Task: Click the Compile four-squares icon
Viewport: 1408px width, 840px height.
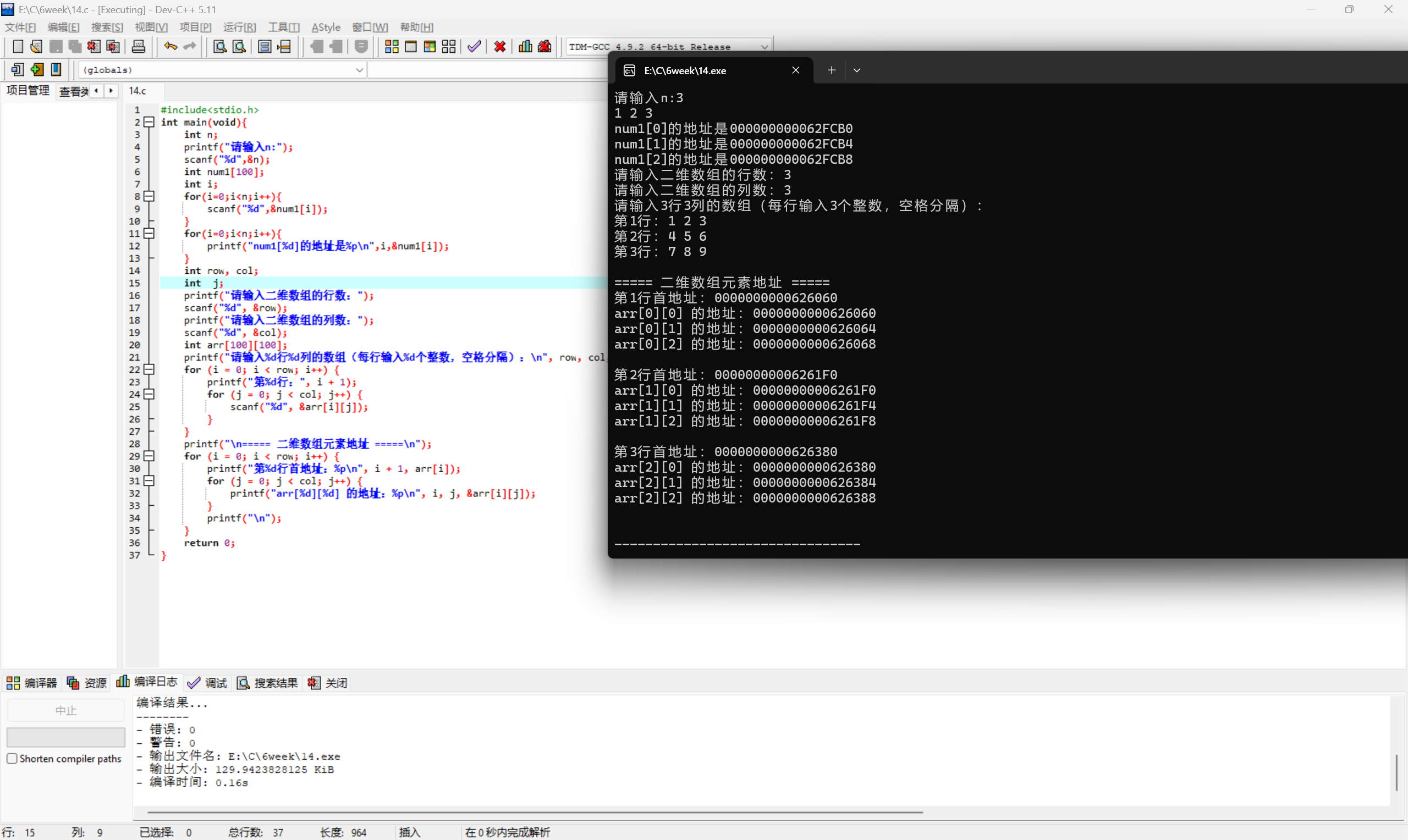Action: 391,46
